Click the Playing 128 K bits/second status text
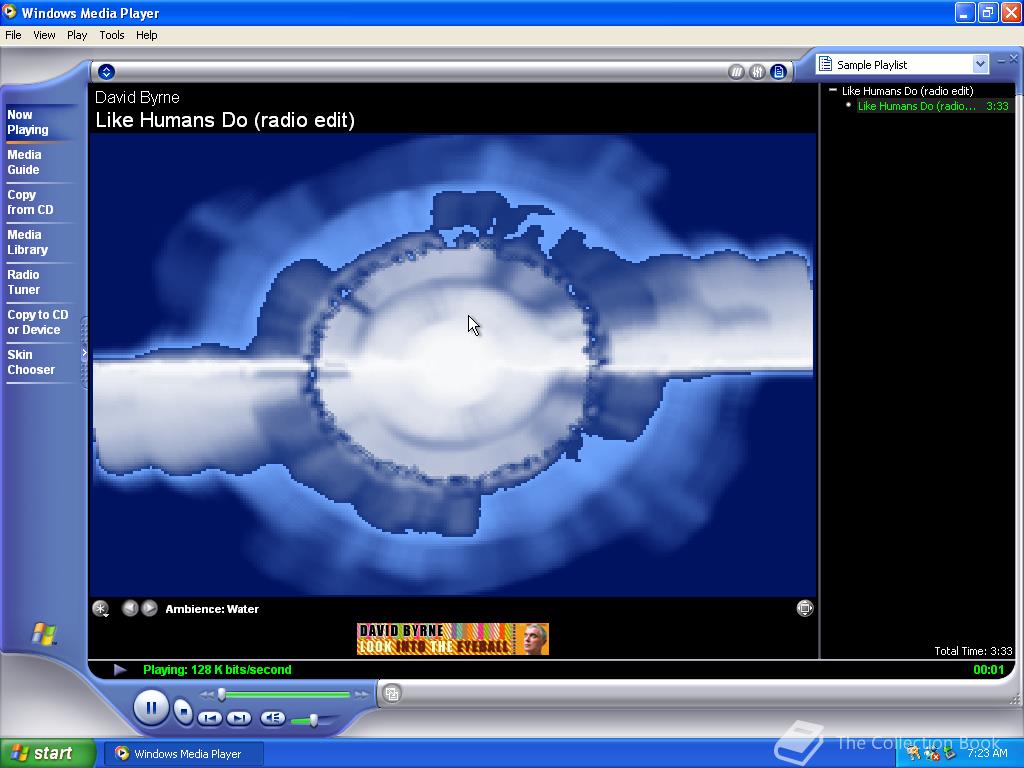Screen dimensions: 1024x768 (x=217, y=669)
